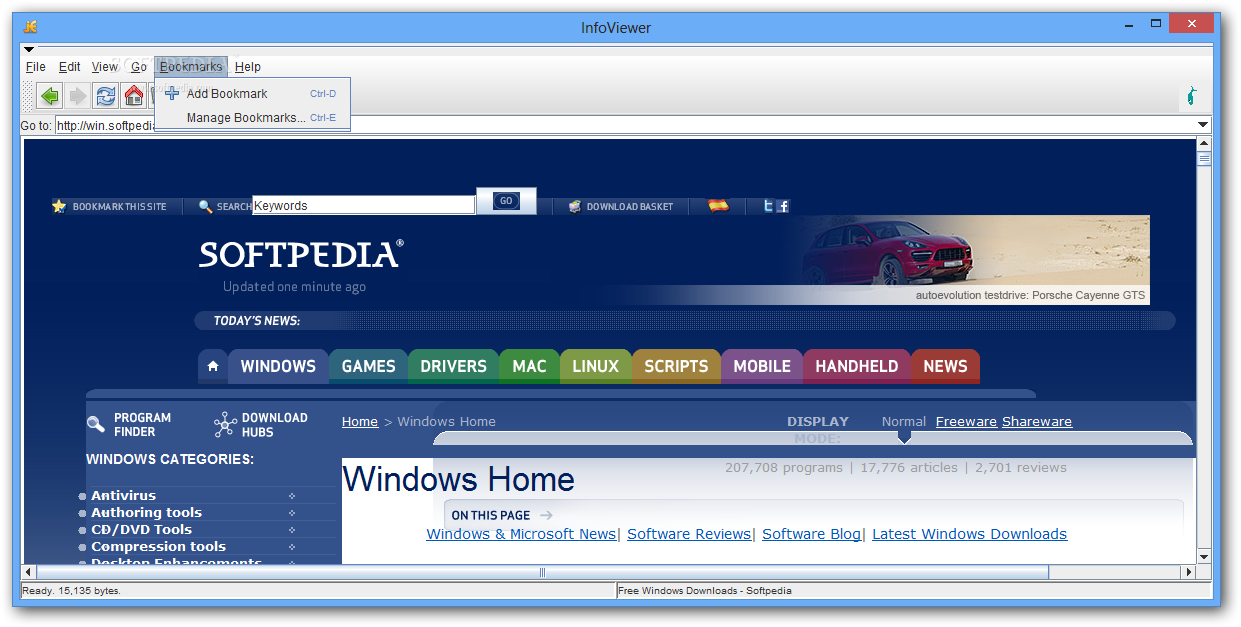Click the Shareware display mode link
This screenshot has width=1241, height=627.
click(x=1037, y=422)
